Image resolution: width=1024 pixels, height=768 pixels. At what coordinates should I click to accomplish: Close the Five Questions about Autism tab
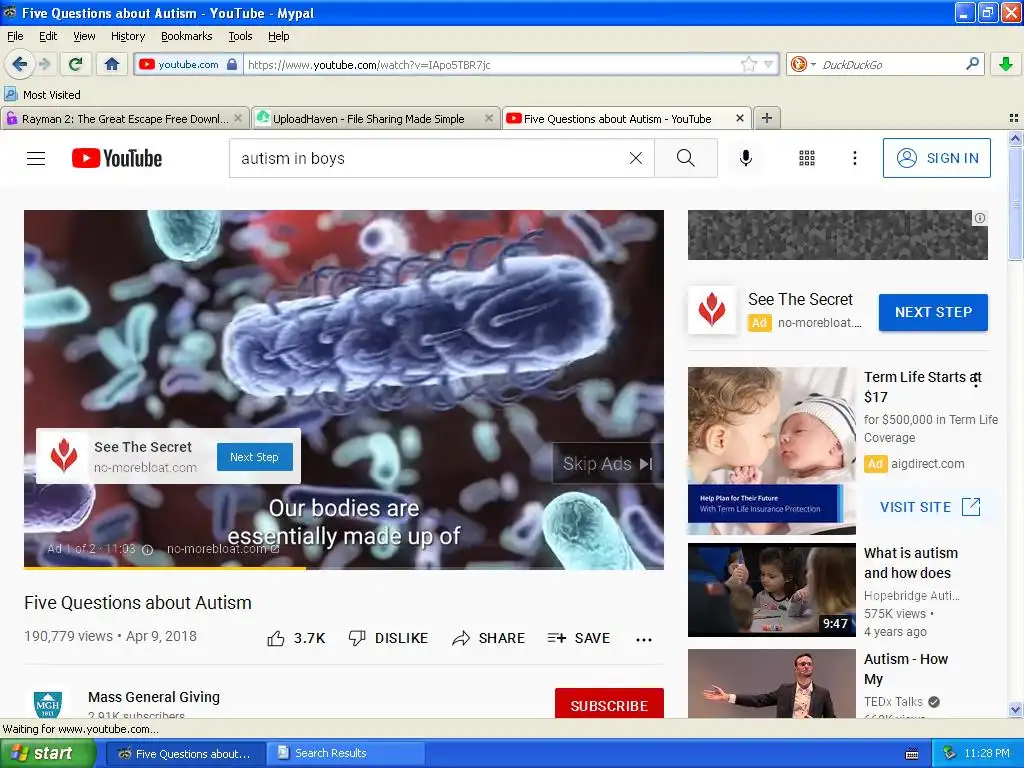[x=739, y=118]
